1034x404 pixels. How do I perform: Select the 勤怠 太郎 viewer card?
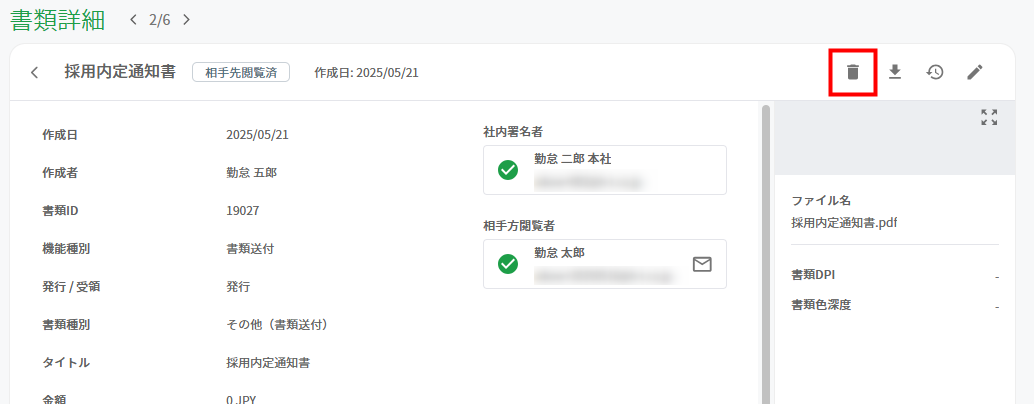(x=605, y=264)
